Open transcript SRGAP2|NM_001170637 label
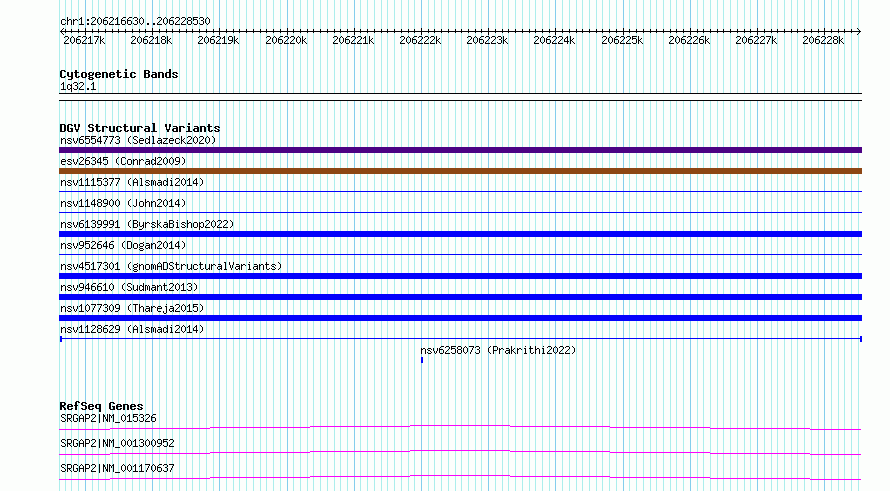The height and width of the screenshot is (491, 890). point(117,468)
